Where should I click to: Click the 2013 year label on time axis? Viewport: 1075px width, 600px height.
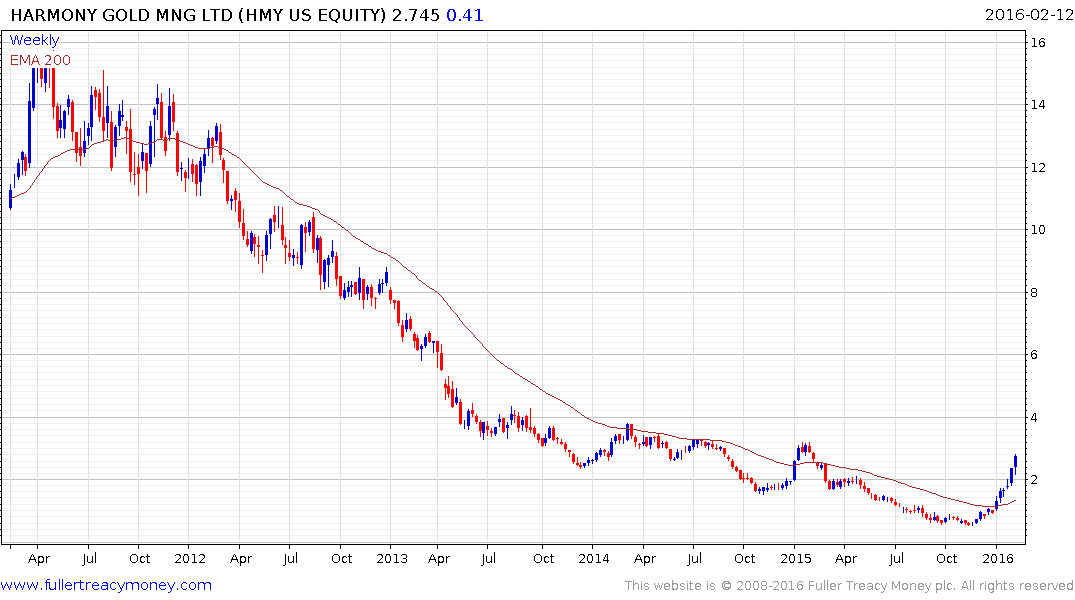pos(391,559)
